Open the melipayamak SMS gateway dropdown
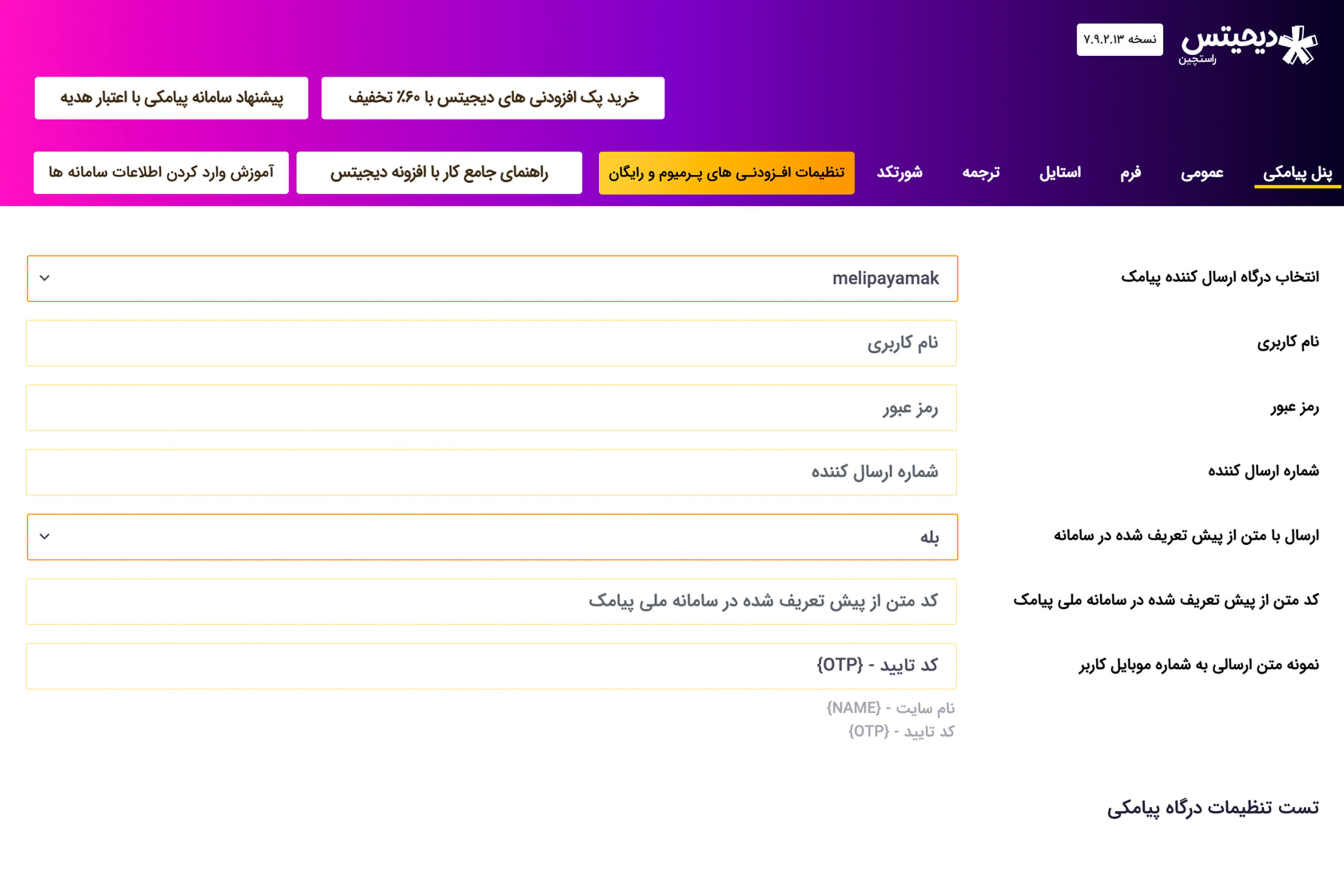The height and width of the screenshot is (896, 1344). click(492, 278)
